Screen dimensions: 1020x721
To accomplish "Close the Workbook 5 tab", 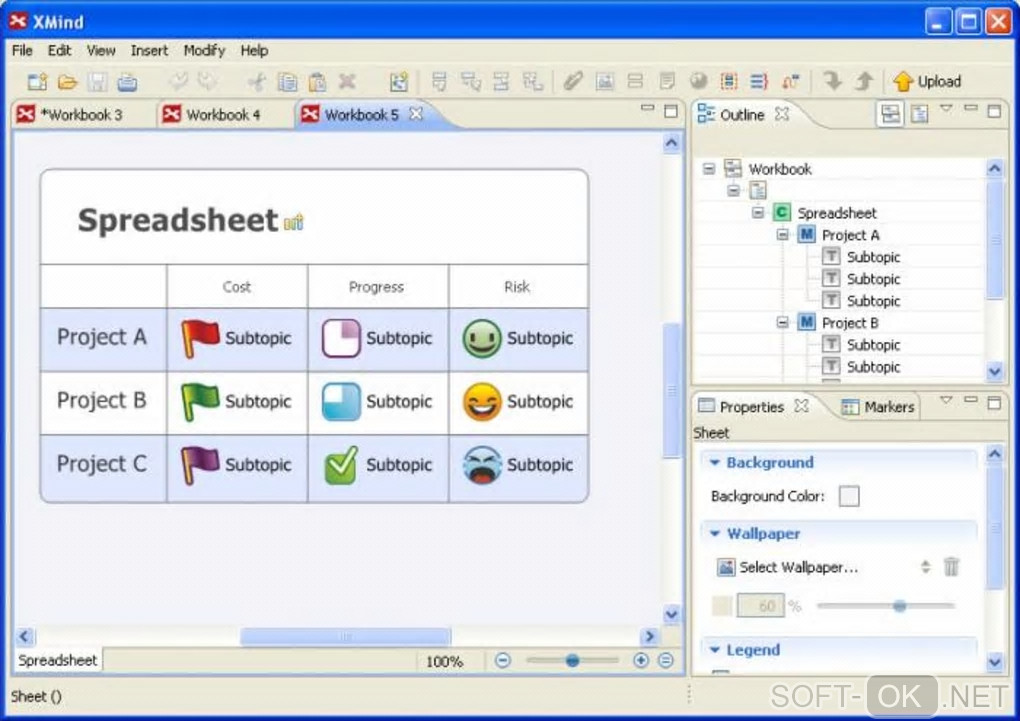I will coord(416,114).
